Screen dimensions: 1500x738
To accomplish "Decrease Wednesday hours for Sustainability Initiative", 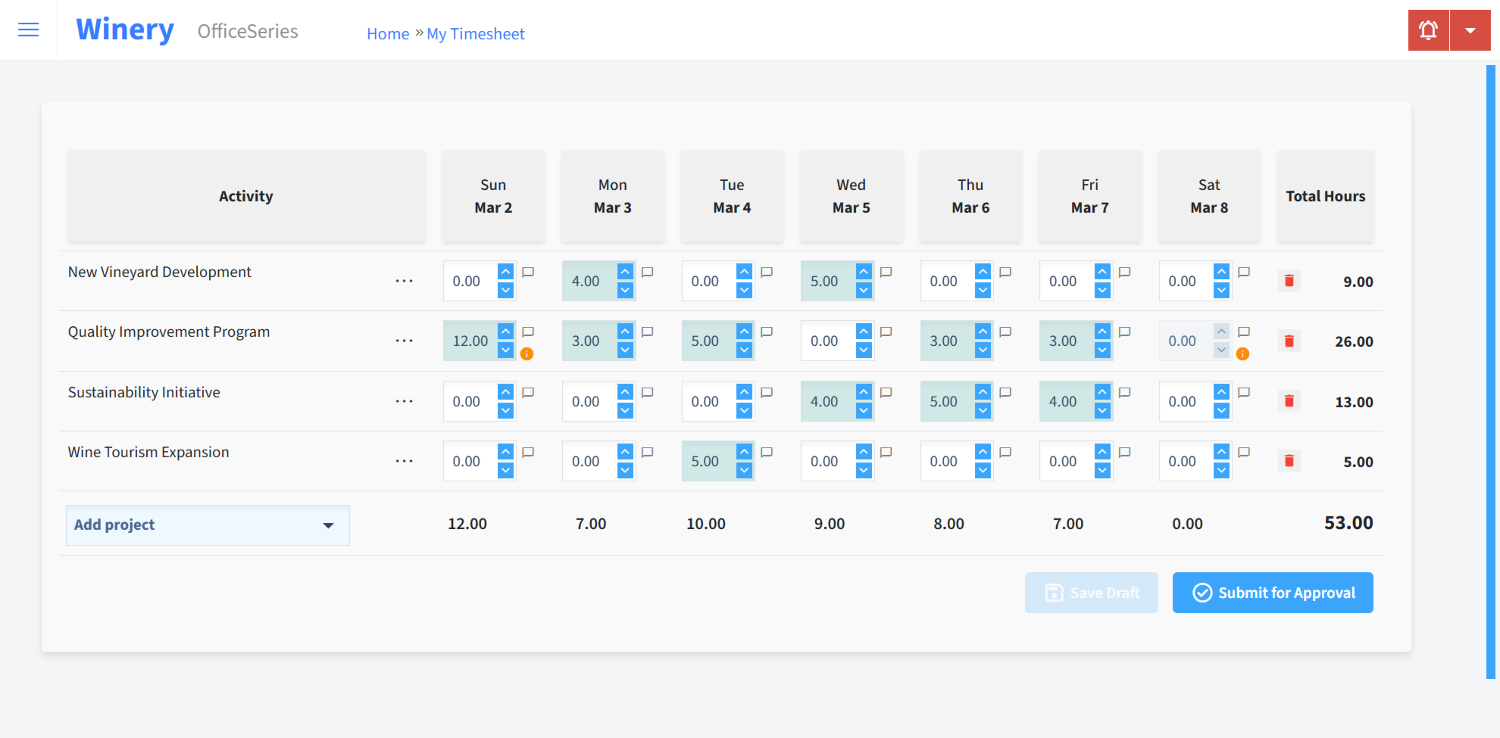I will [x=864, y=410].
